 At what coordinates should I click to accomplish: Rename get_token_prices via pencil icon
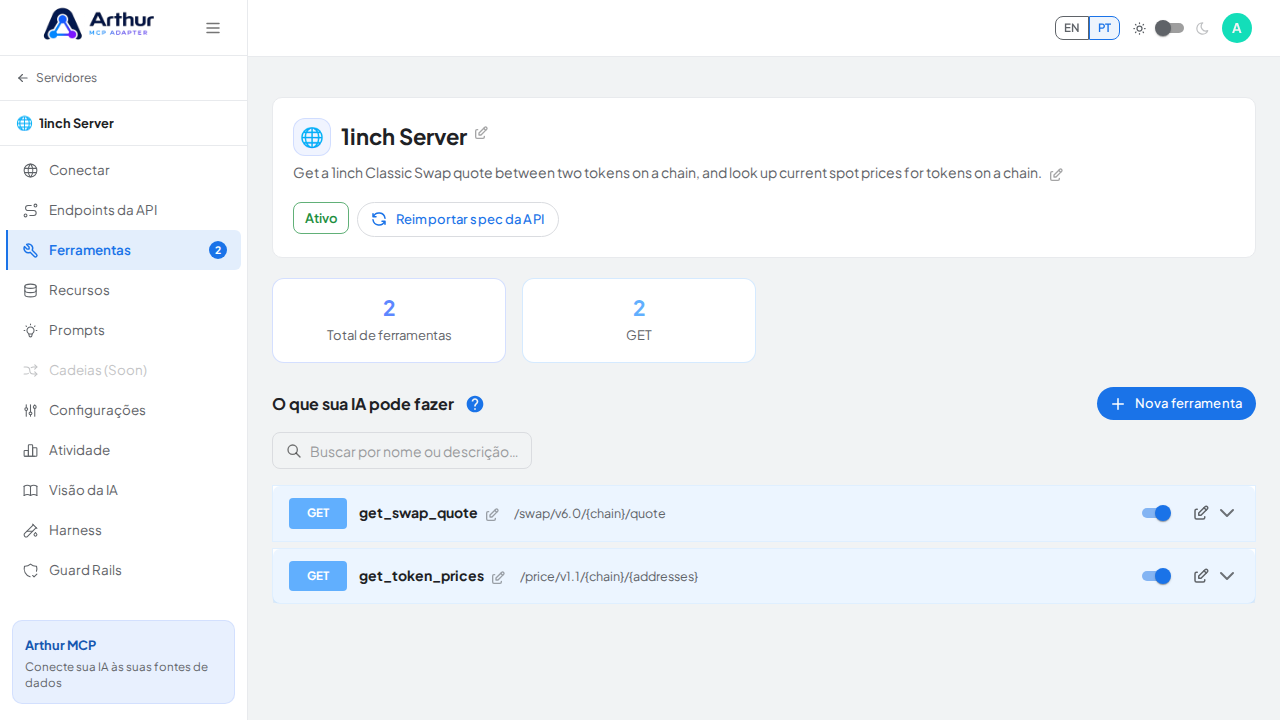click(498, 577)
